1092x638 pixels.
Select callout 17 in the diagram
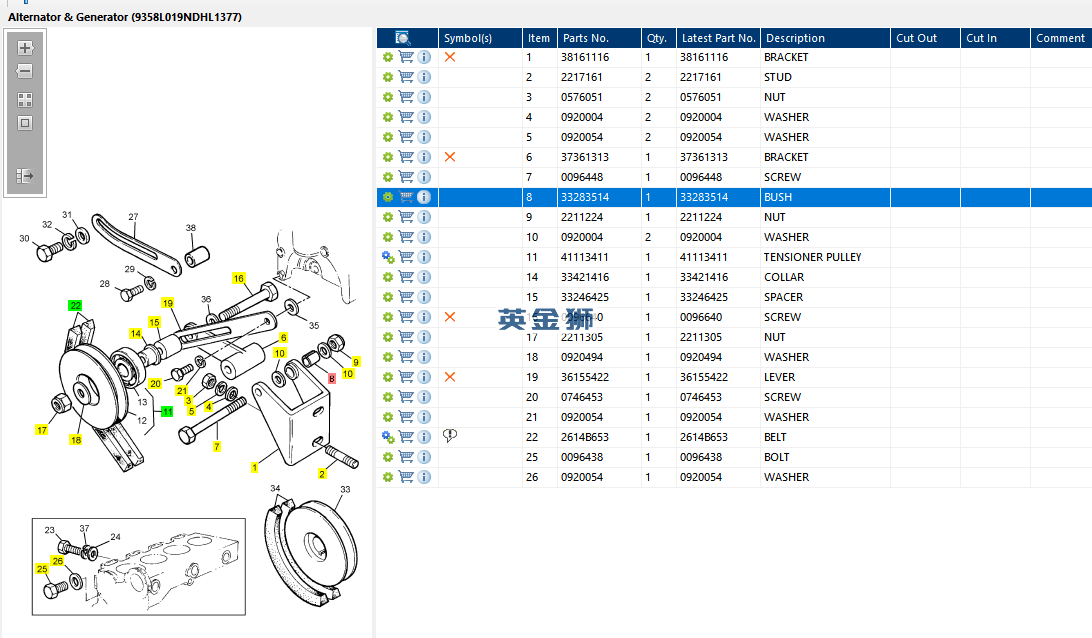pyautogui.click(x=42, y=430)
